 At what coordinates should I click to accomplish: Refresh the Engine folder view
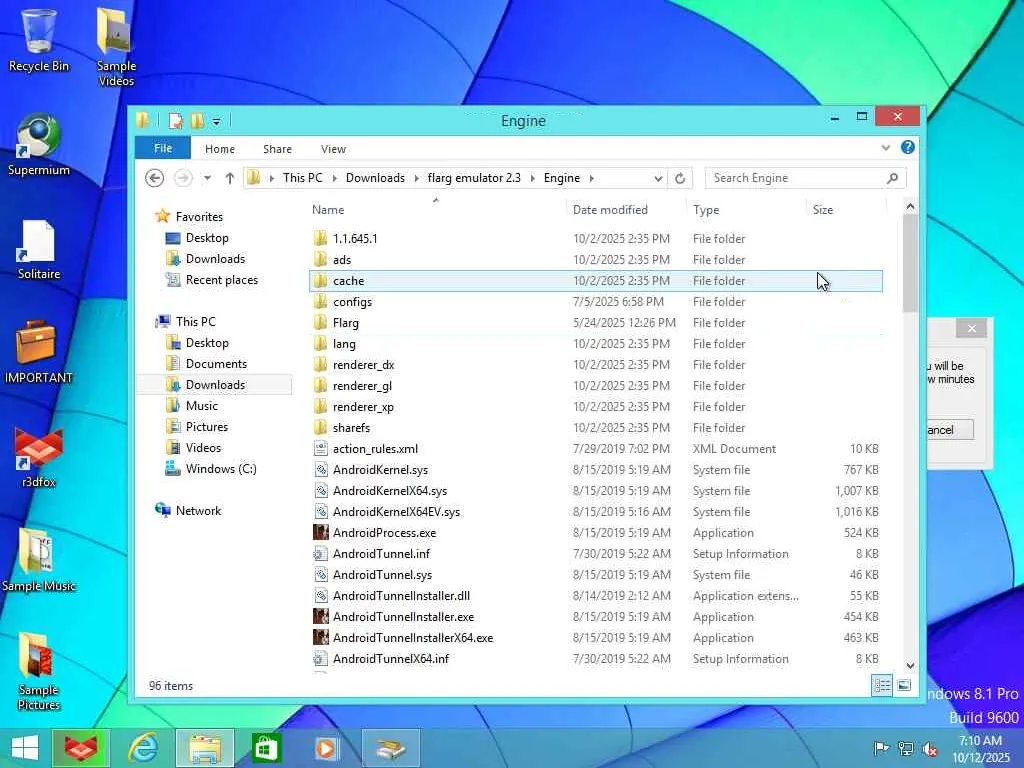pyautogui.click(x=680, y=178)
